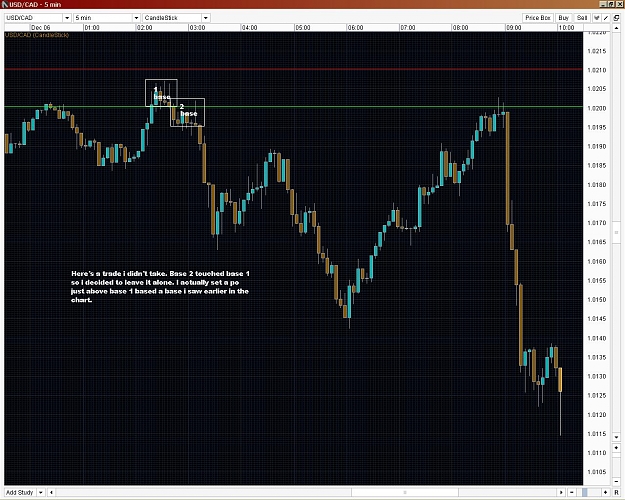The image size is (625, 500).
Task: Click the application icon in the title bar
Action: (5, 4)
